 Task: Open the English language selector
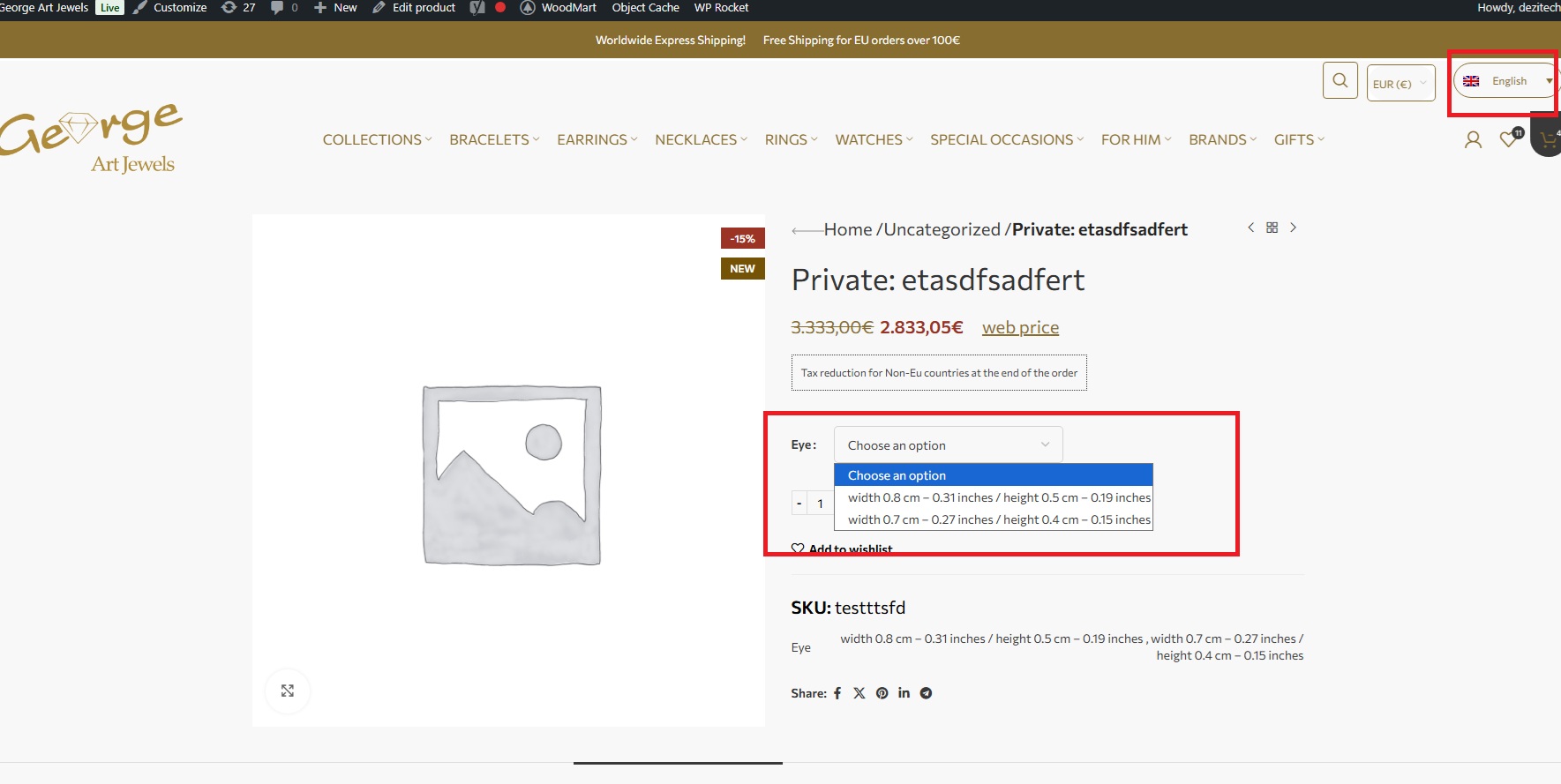[x=1506, y=81]
